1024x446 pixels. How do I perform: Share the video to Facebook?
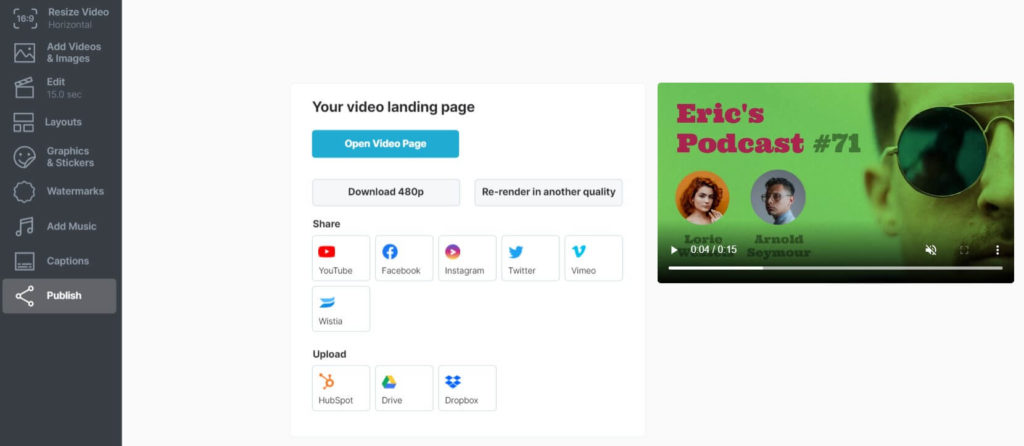pyautogui.click(x=404, y=258)
